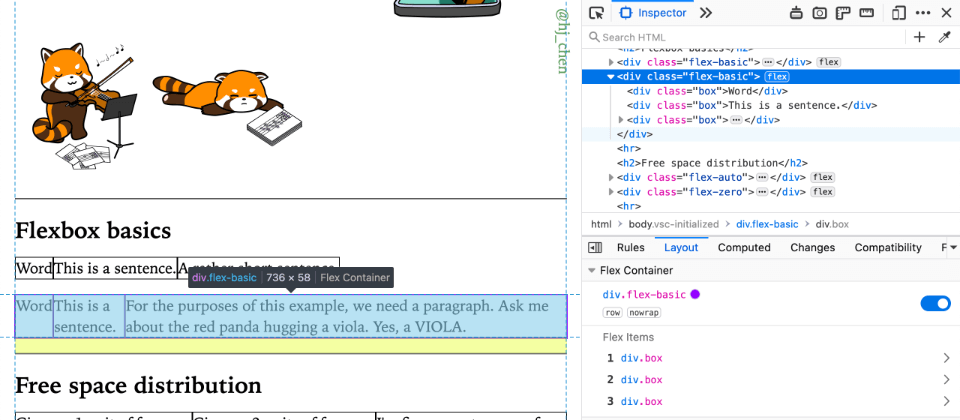Viewport: 960px width, 420px height.
Task: Change flexbox overlay purple color swatch
Action: pyautogui.click(x=695, y=294)
